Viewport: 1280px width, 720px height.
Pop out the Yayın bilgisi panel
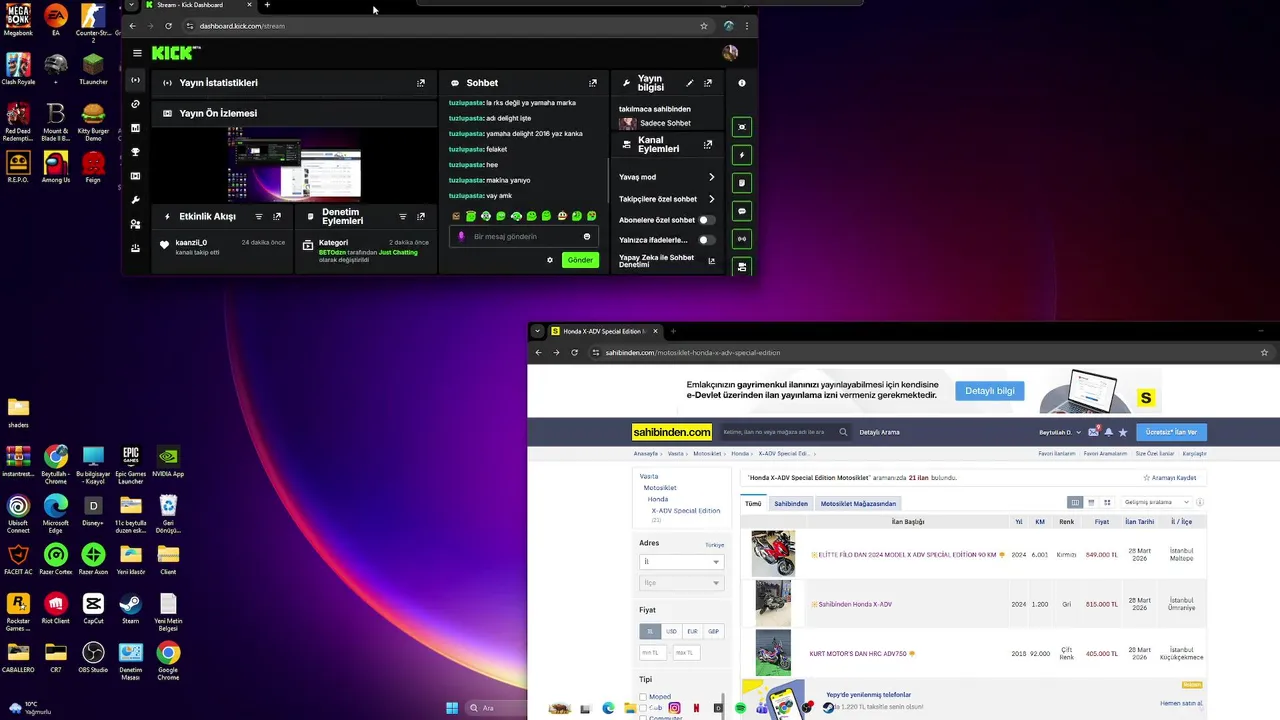tap(708, 83)
